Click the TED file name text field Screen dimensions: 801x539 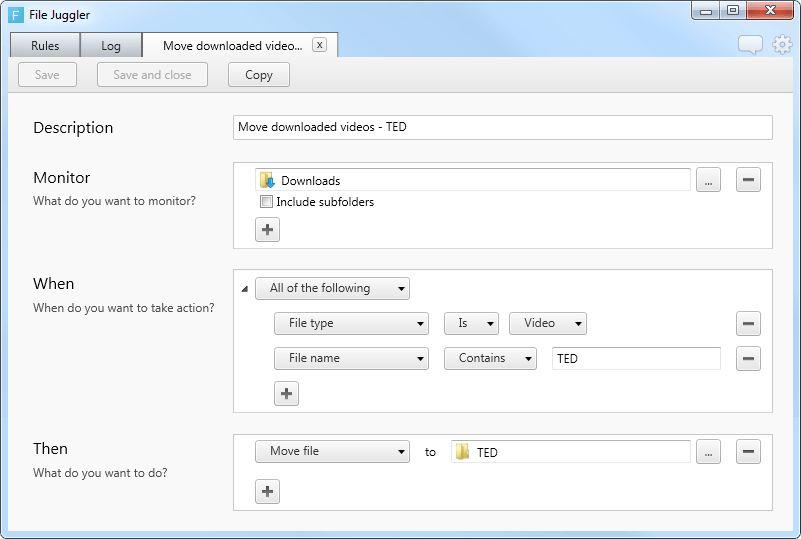pyautogui.click(x=636, y=358)
